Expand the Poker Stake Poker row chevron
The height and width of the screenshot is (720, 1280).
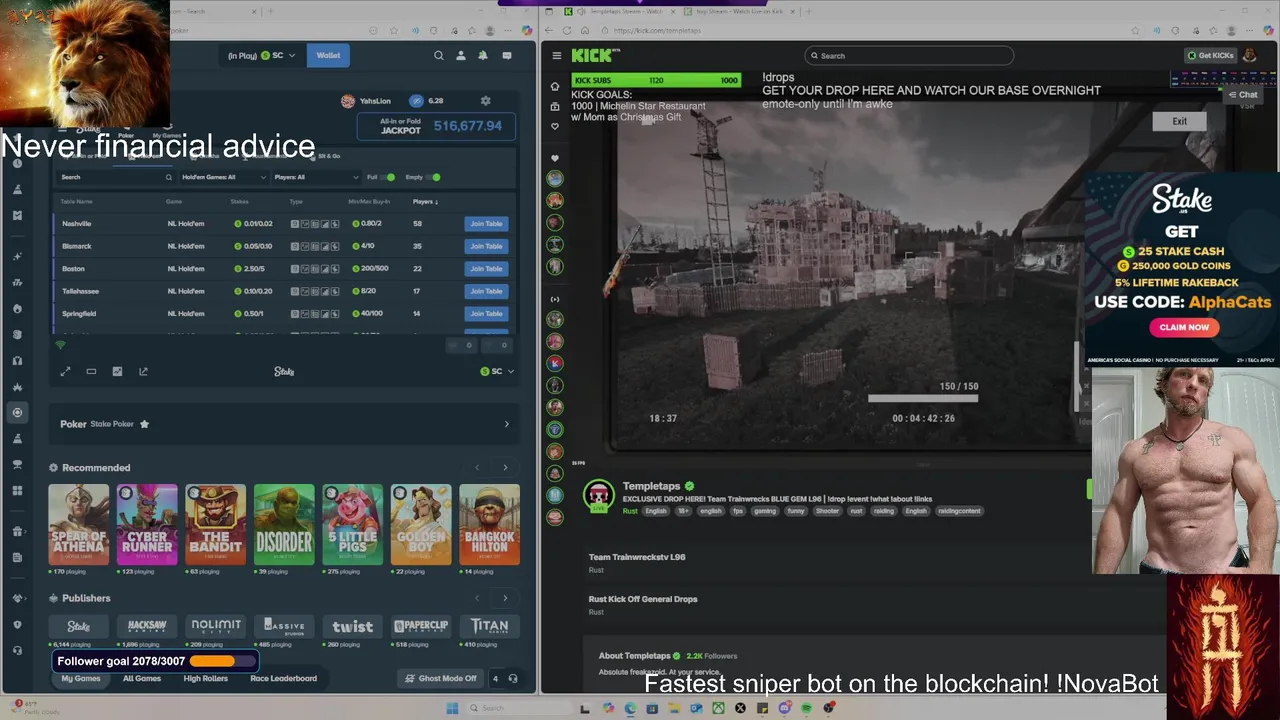(x=506, y=424)
